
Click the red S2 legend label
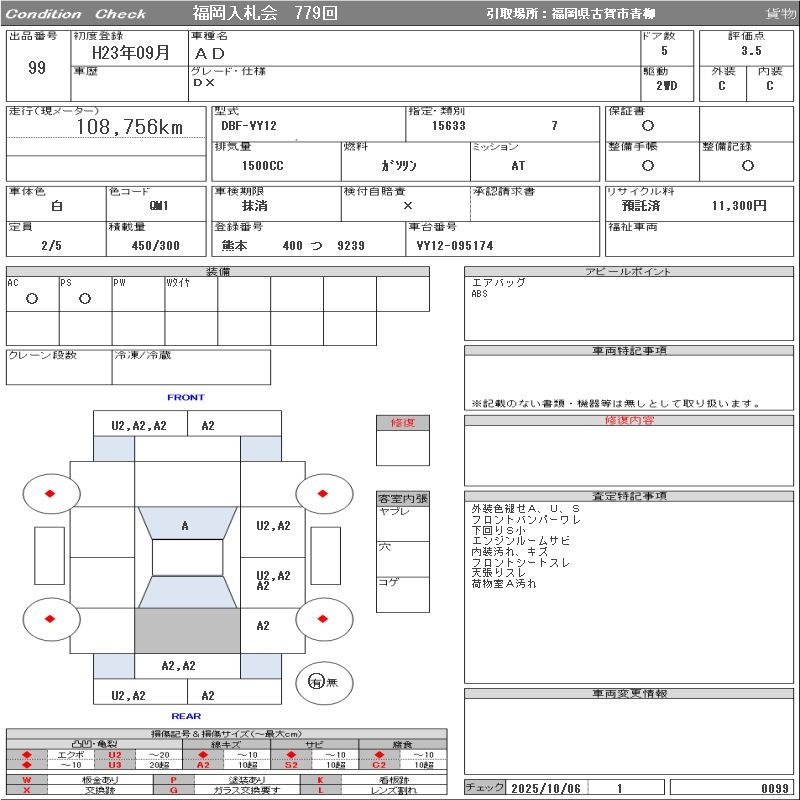pos(291,765)
